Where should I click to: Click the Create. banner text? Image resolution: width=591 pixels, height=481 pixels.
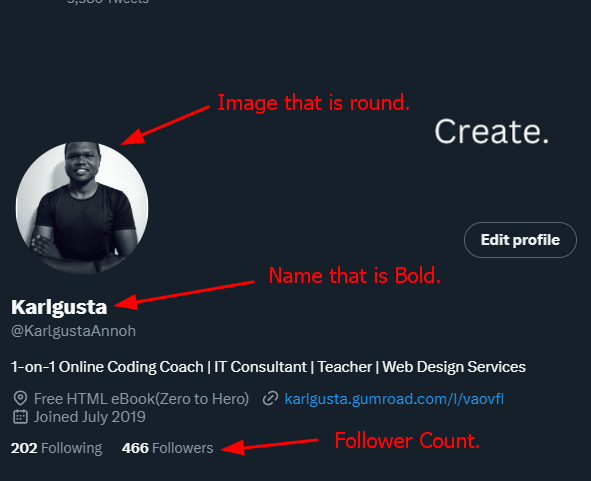(x=492, y=132)
